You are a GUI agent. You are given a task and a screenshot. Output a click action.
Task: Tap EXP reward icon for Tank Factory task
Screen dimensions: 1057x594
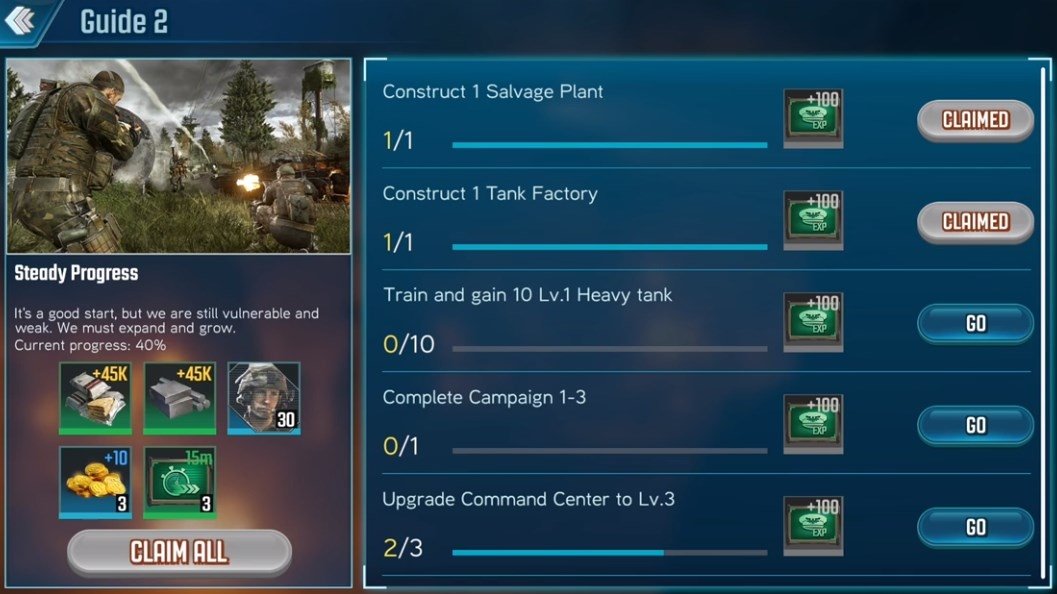click(813, 220)
